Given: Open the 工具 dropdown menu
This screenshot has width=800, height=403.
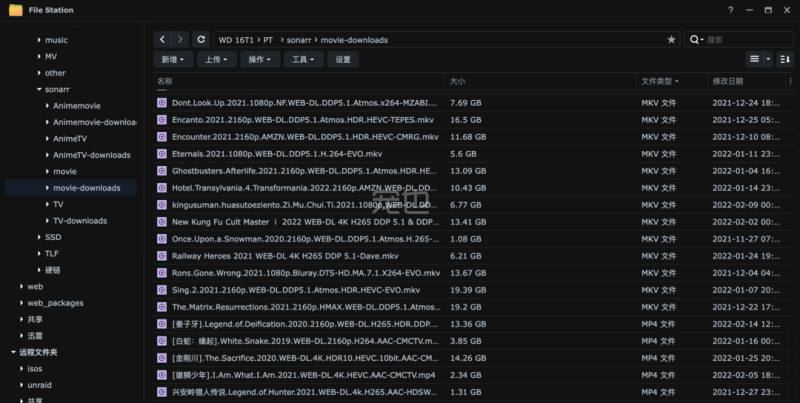Looking at the screenshot, I should pyautogui.click(x=302, y=59).
